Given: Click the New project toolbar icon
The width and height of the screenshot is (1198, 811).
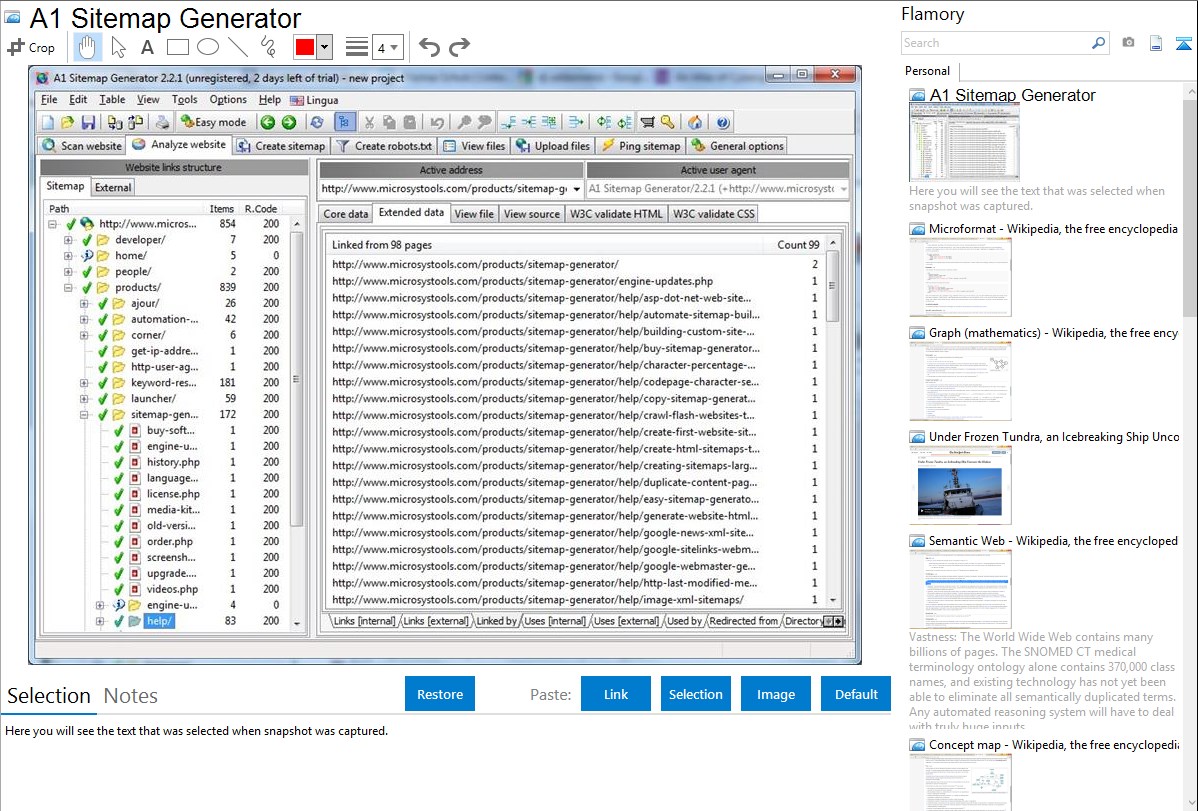Looking at the screenshot, I should (x=47, y=122).
